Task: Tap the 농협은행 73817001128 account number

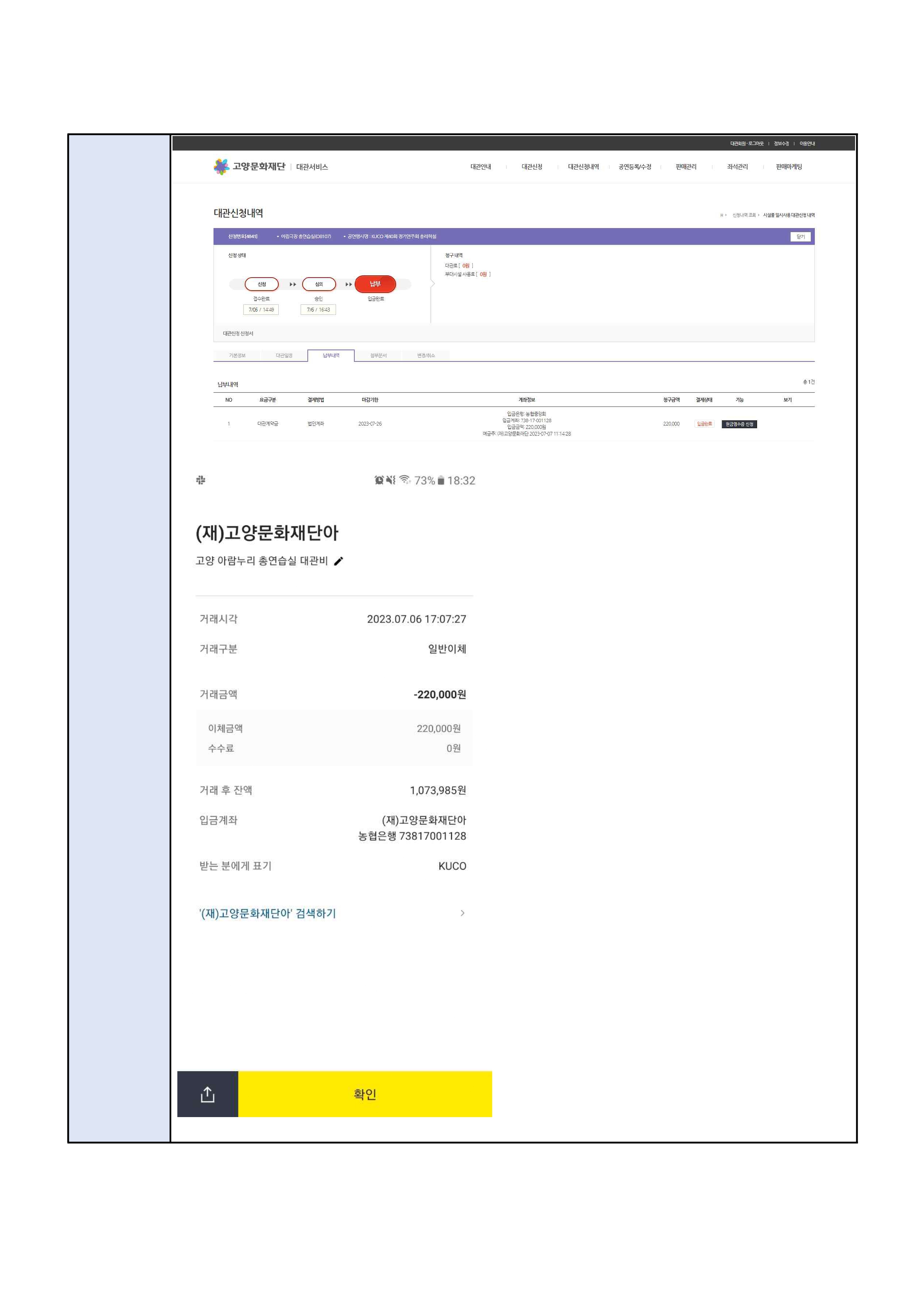Action: [x=412, y=836]
